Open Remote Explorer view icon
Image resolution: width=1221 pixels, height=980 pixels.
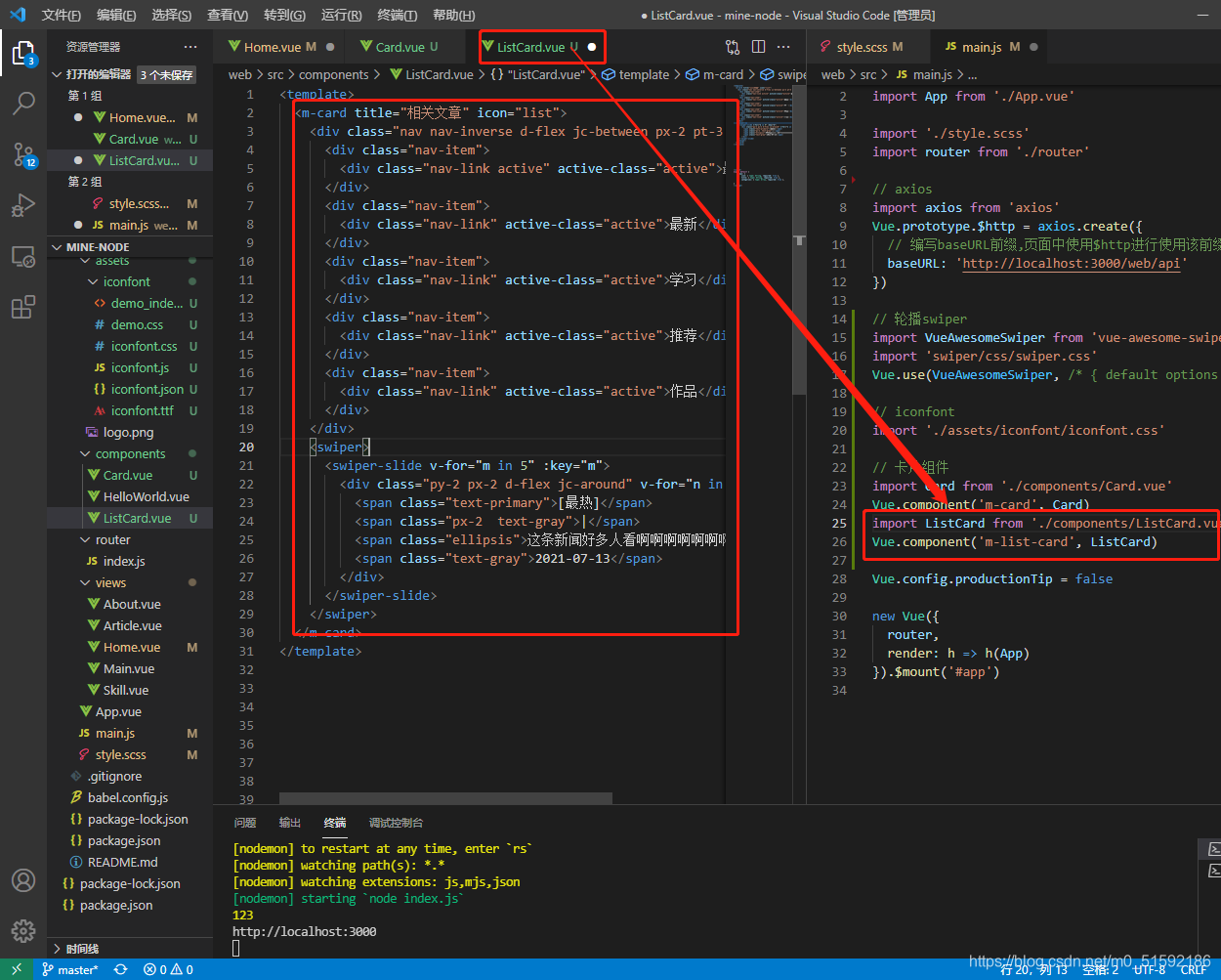[x=23, y=256]
